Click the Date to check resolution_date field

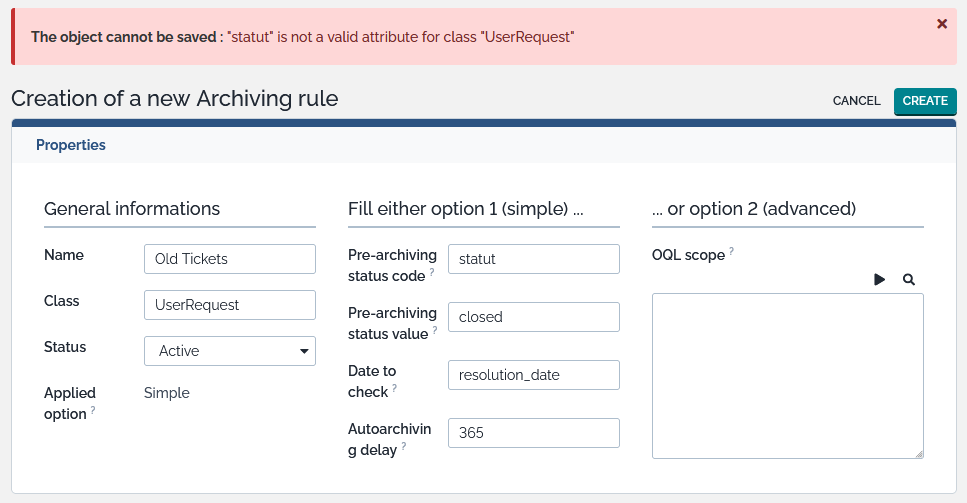[534, 375]
